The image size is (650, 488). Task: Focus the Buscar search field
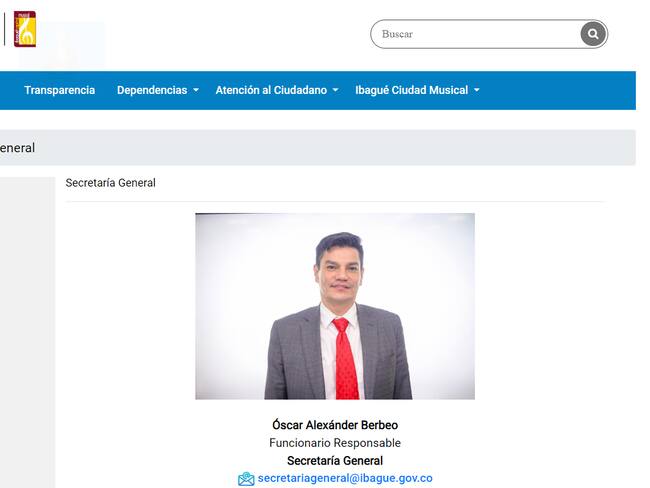(476, 34)
